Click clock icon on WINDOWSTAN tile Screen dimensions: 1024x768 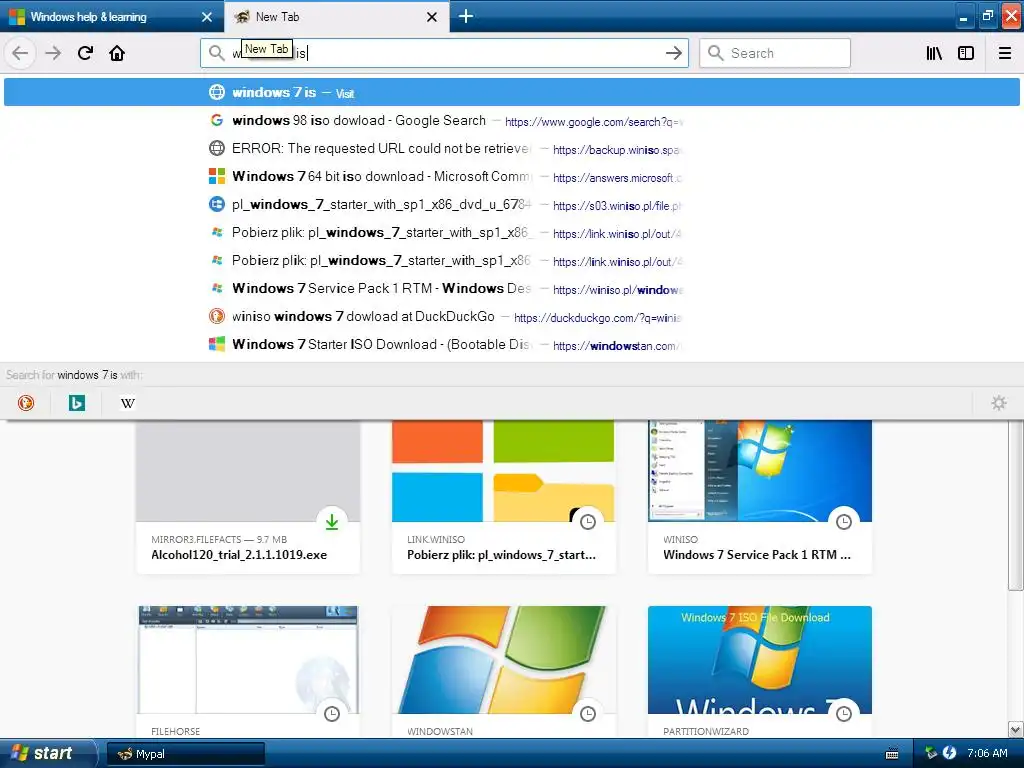tap(588, 714)
